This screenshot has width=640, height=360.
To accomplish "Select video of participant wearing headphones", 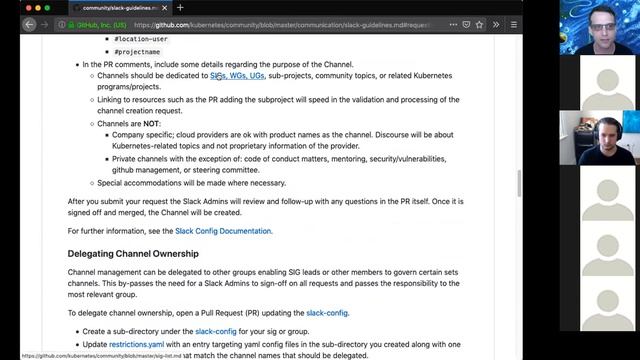I will [600, 138].
